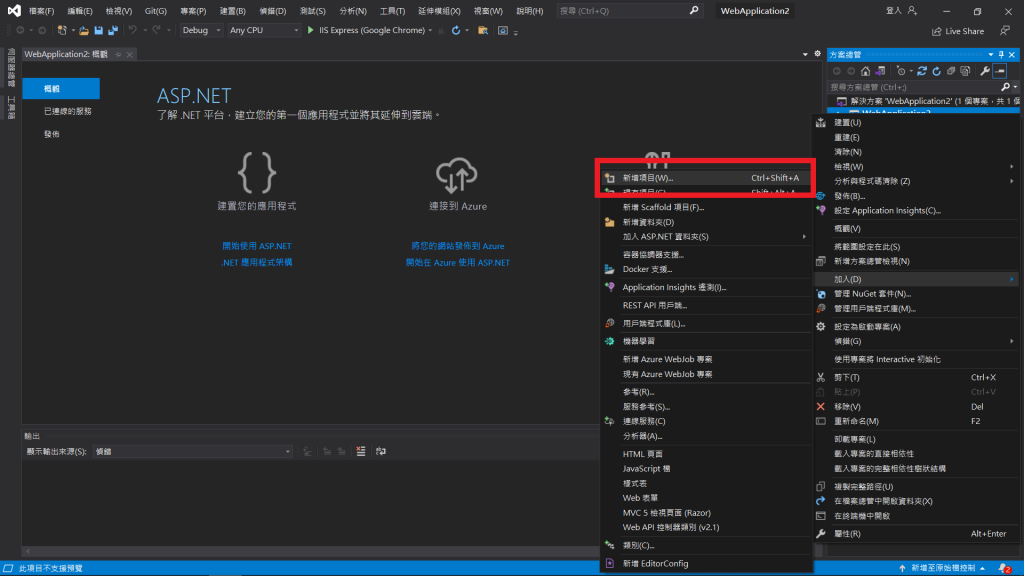1024x576 pixels.
Task: Open link .NET 應用程式架構
Action: coord(257,263)
